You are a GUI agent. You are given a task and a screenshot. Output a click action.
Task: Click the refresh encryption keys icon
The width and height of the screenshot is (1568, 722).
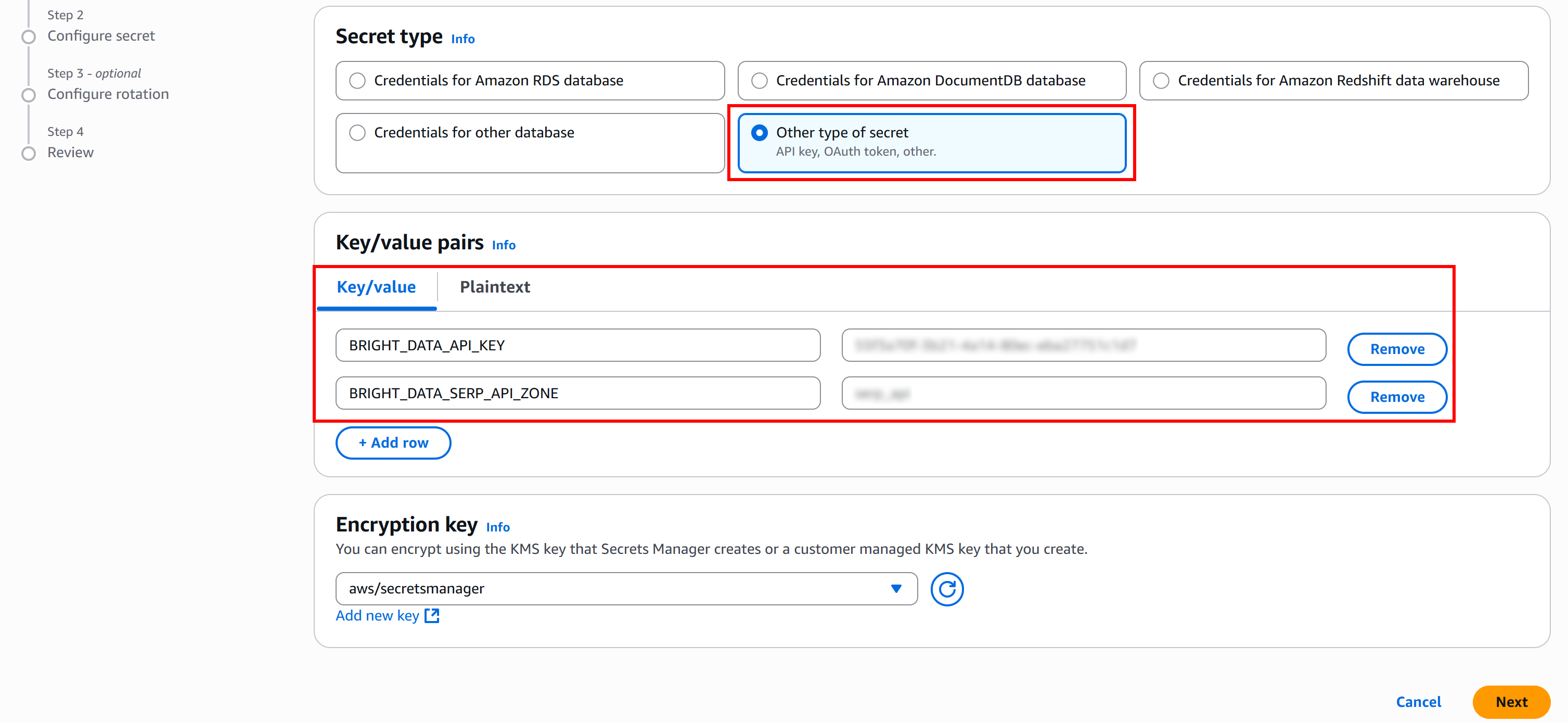(x=946, y=589)
